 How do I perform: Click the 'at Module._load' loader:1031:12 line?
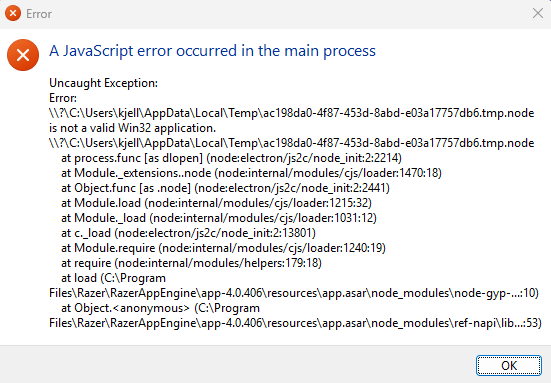(219, 218)
